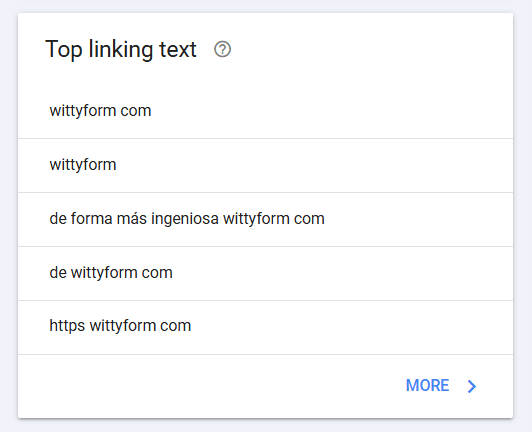Viewport: 532px width, 432px height.
Task: Click the MORE link
Action: (427, 386)
